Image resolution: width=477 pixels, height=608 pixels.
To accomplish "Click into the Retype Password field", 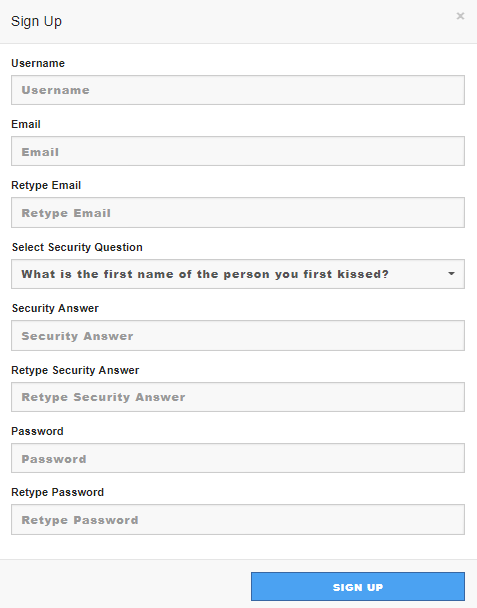I will [x=238, y=520].
